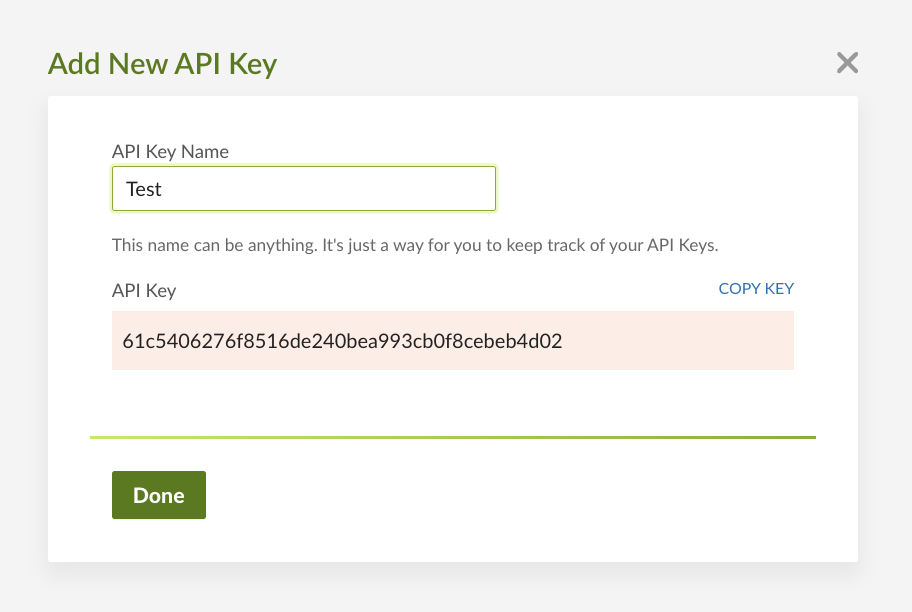Click the COPY KEY link
The width and height of the screenshot is (912, 612).
tap(756, 289)
